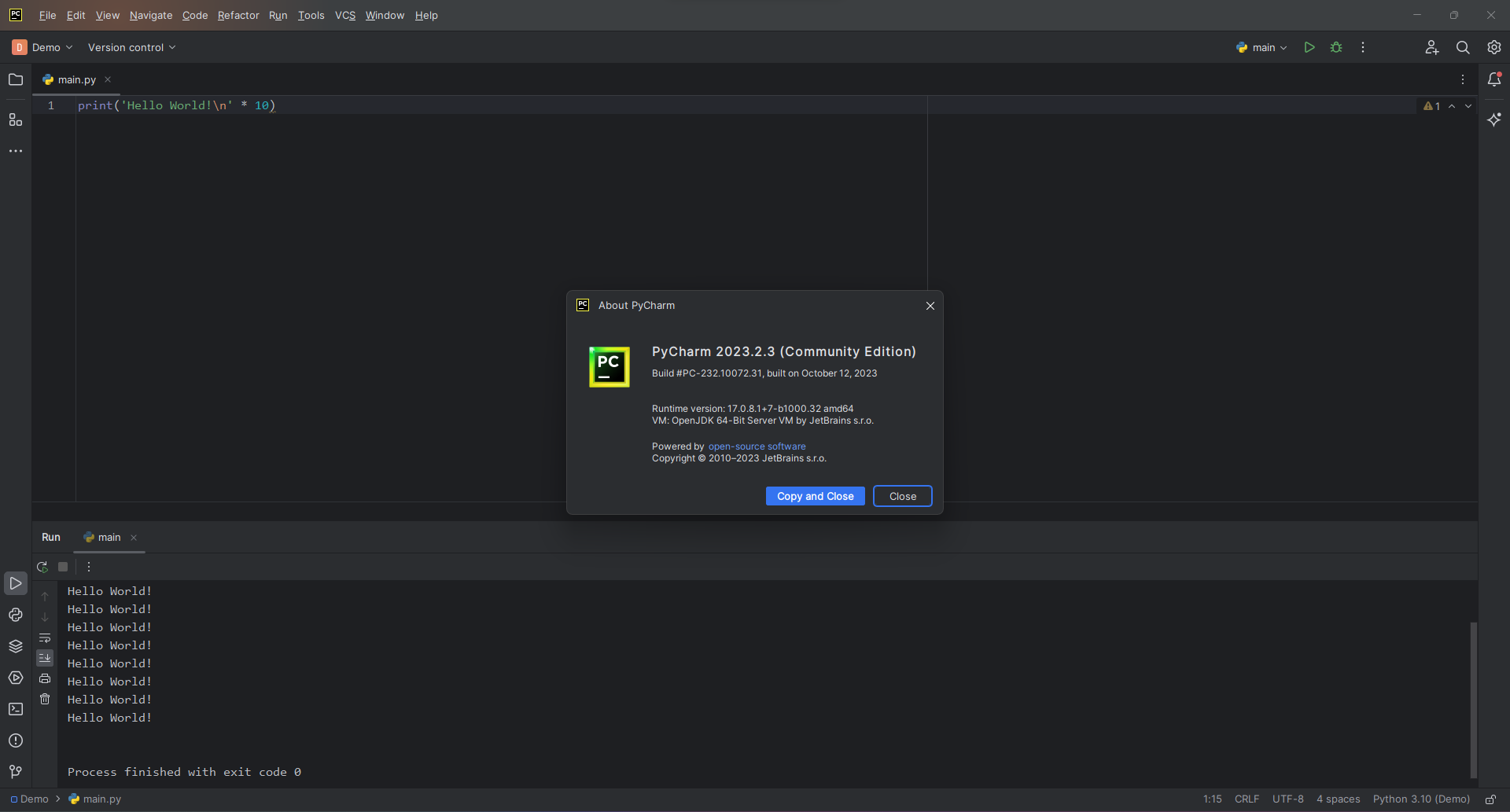Open Terminal tool window
The height and width of the screenshot is (812, 1510).
(16, 709)
